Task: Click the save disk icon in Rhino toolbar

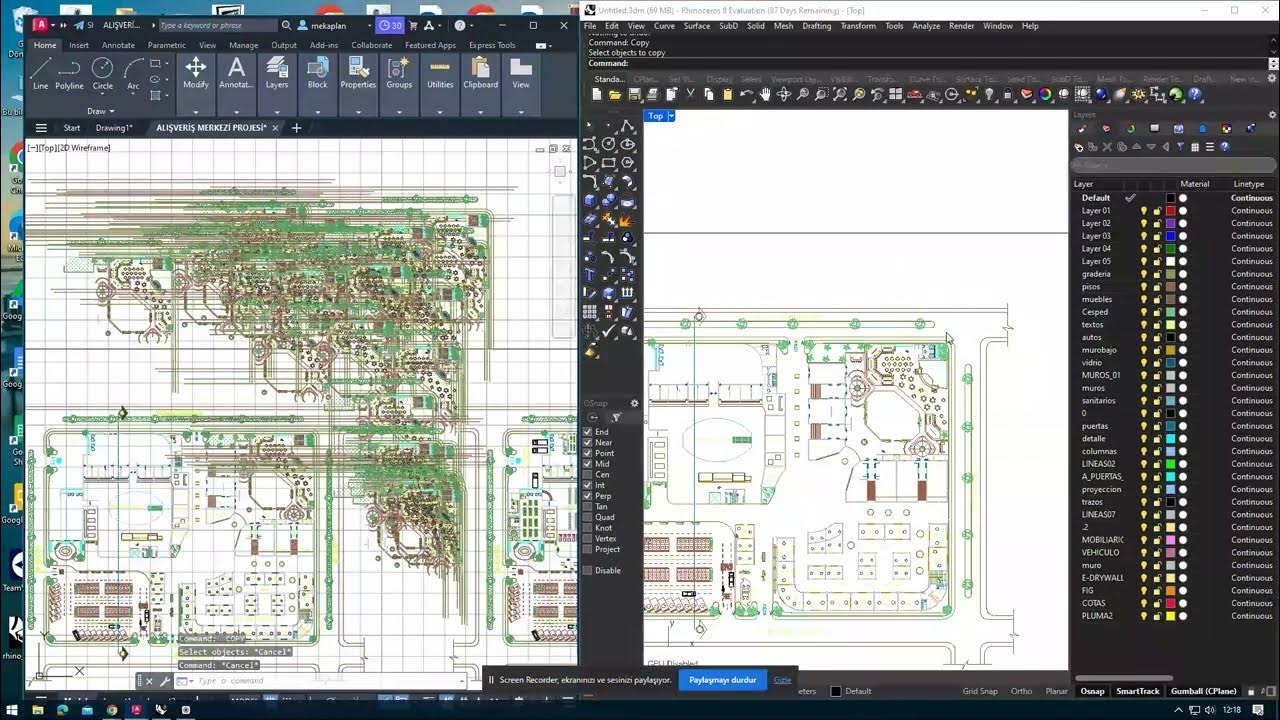Action: pyautogui.click(x=634, y=94)
